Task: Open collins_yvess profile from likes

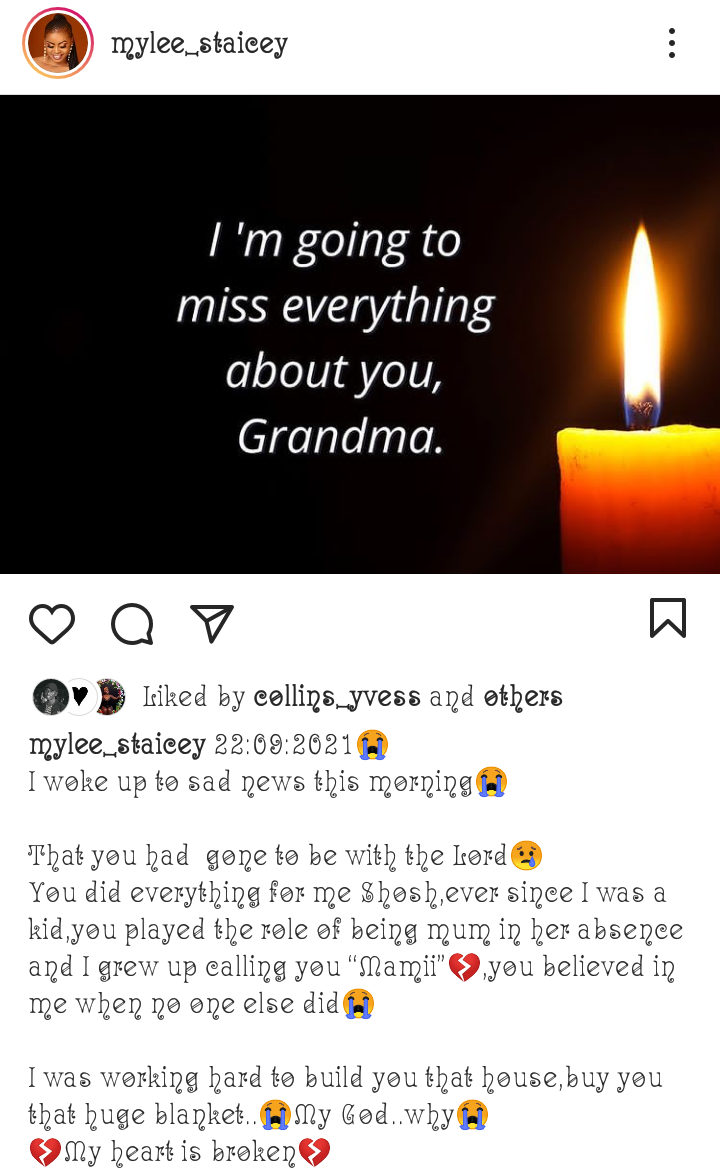Action: click(x=337, y=697)
